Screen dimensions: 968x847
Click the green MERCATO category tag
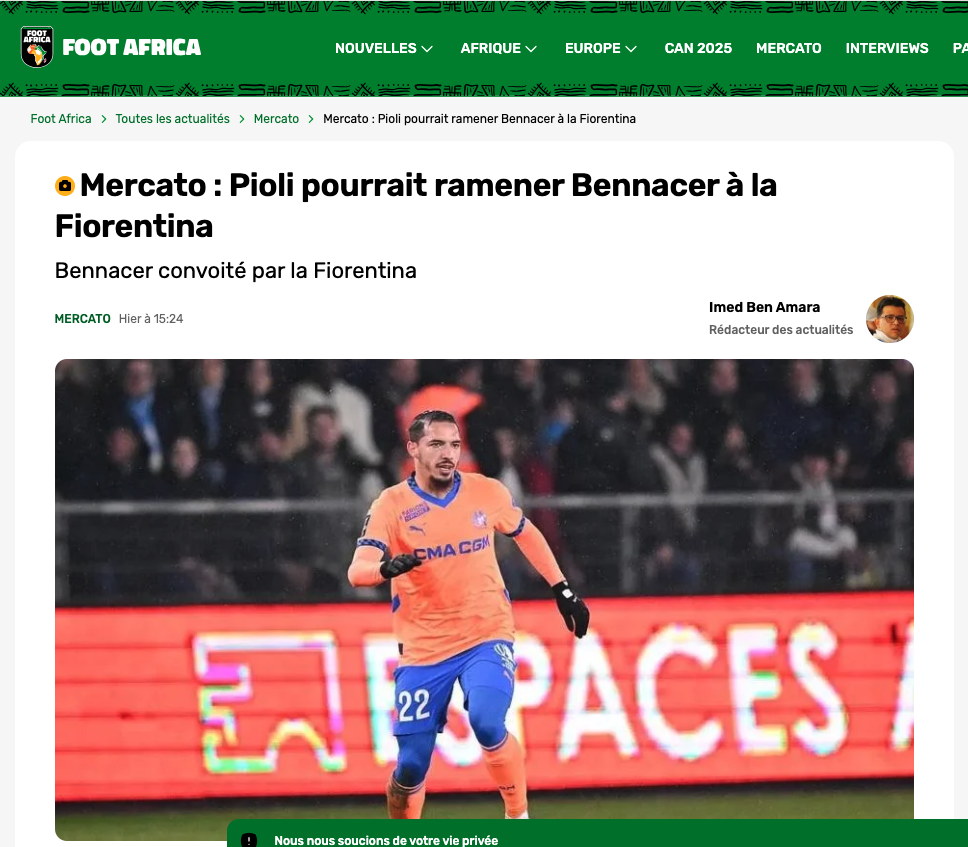pyautogui.click(x=82, y=319)
